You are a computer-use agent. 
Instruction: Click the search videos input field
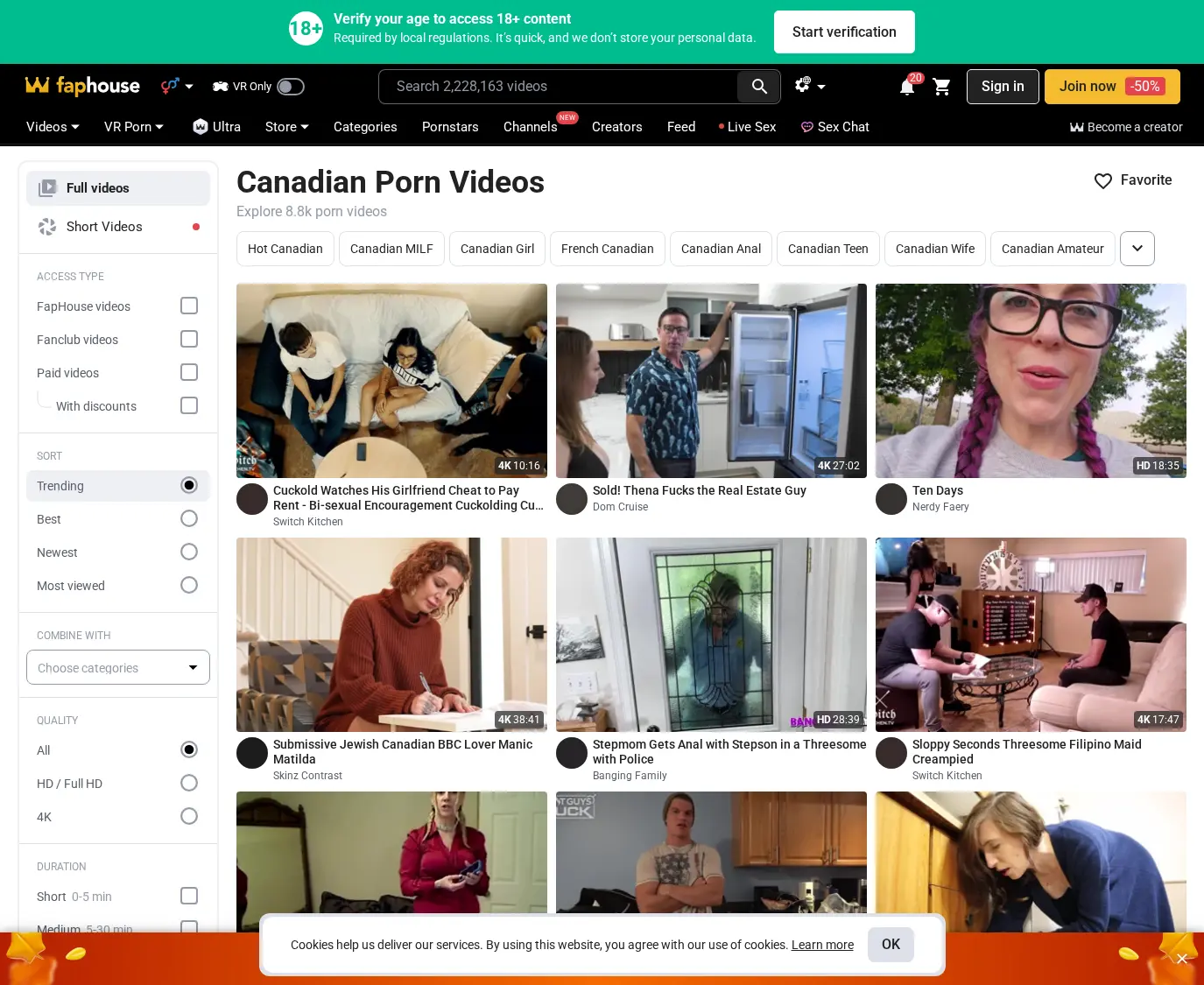click(x=559, y=87)
